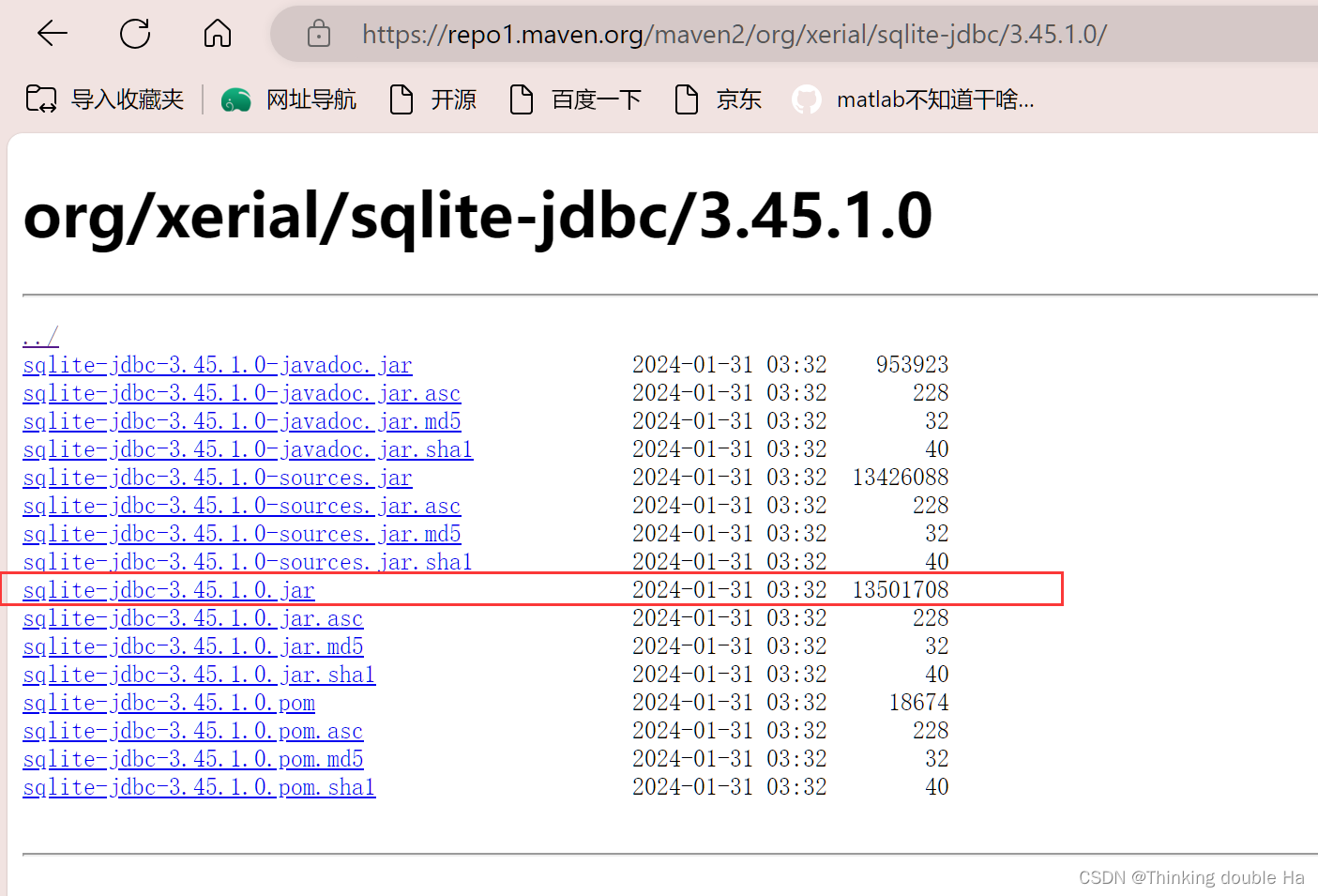Refresh the current page
This screenshot has height=896, width=1318.
pyautogui.click(x=134, y=33)
